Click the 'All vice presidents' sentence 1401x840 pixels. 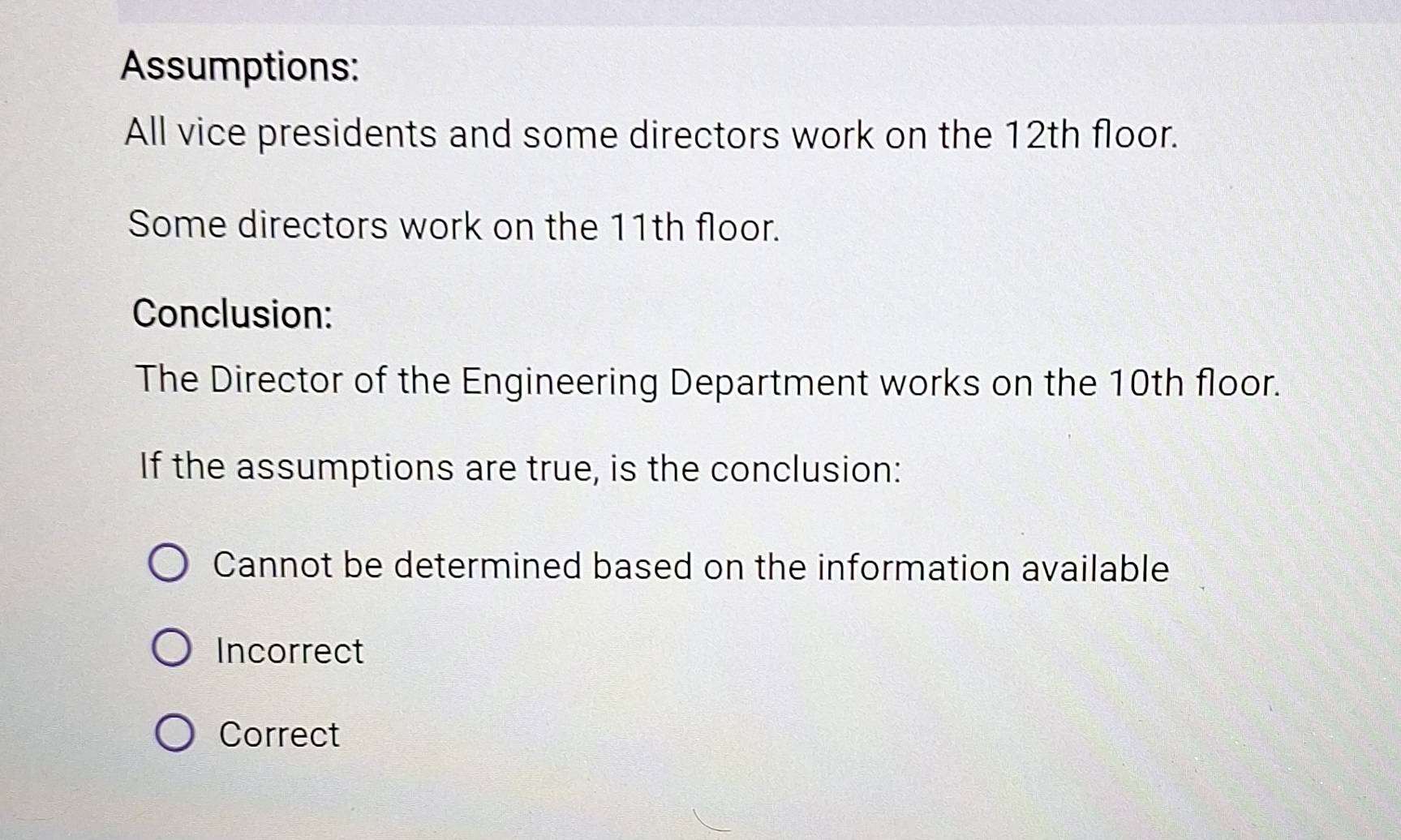click(x=651, y=135)
